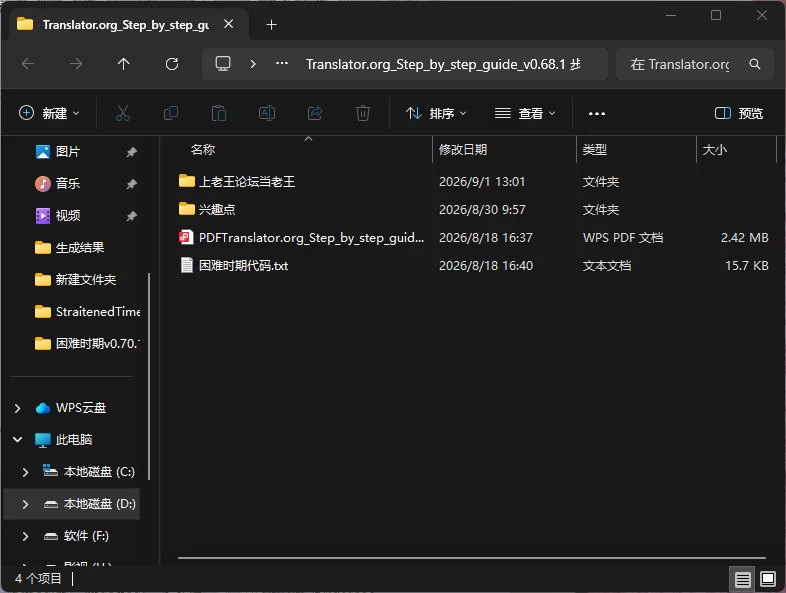Open the 查看 view dropdown

click(x=525, y=113)
